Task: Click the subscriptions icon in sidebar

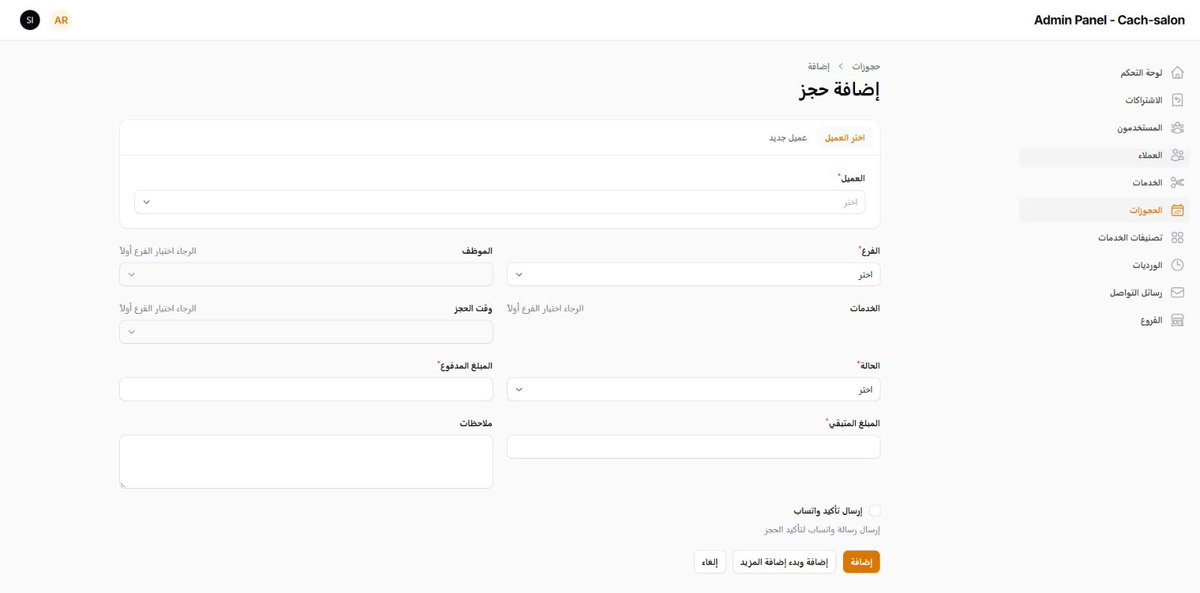Action: [1177, 100]
